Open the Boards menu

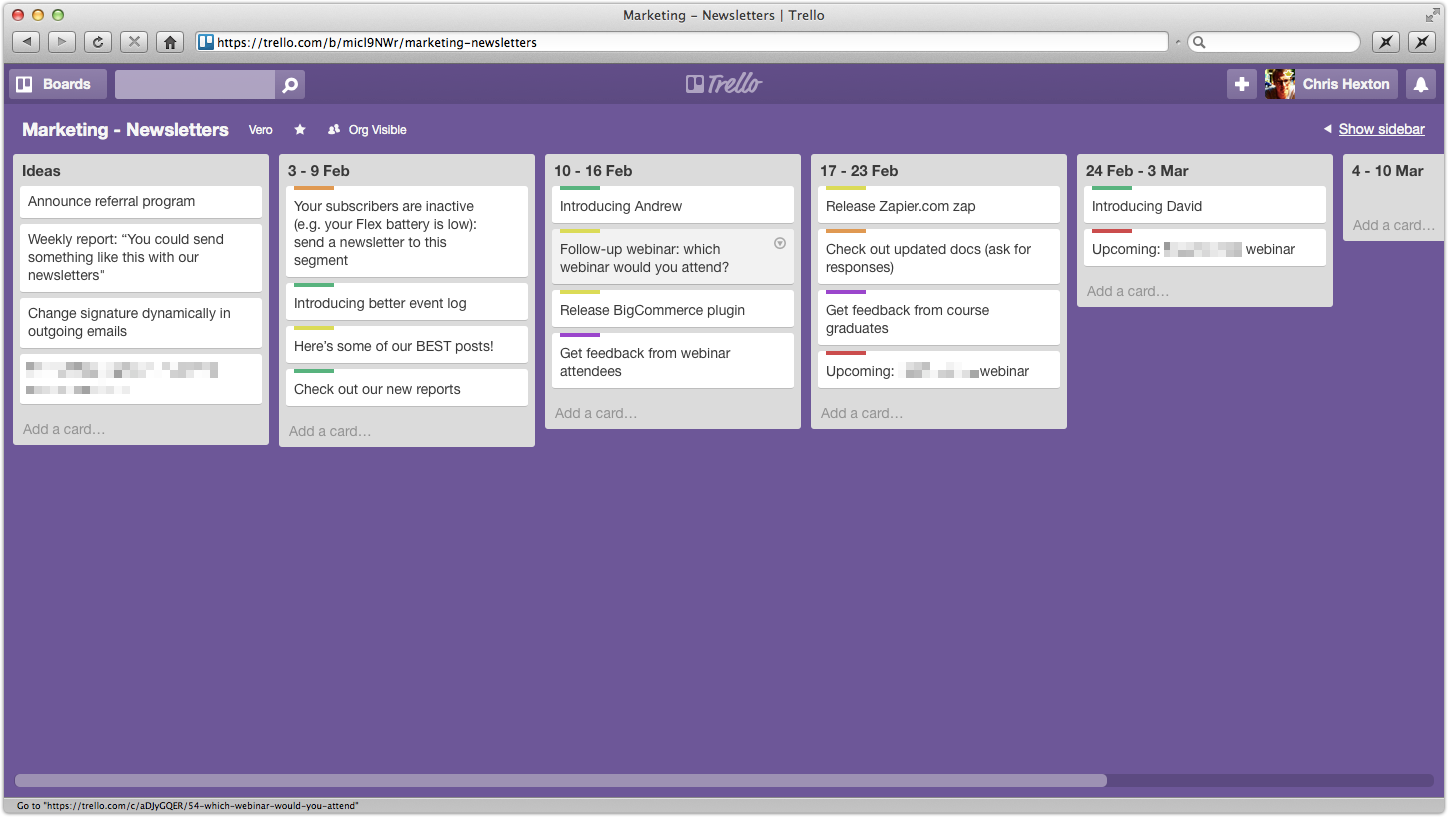click(57, 85)
